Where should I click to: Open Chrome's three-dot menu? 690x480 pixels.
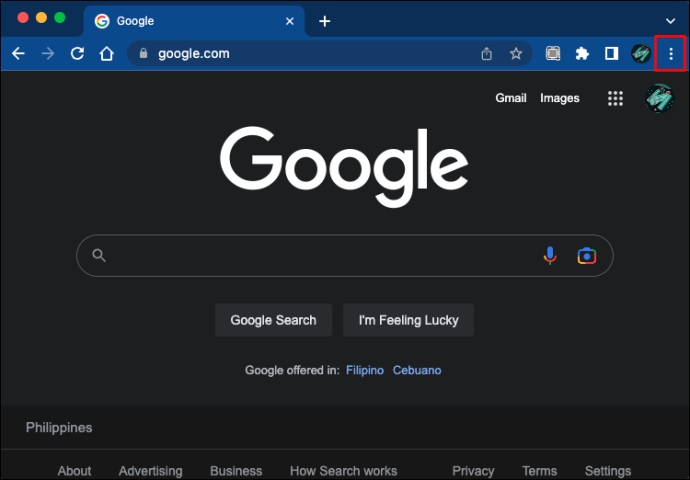point(670,54)
